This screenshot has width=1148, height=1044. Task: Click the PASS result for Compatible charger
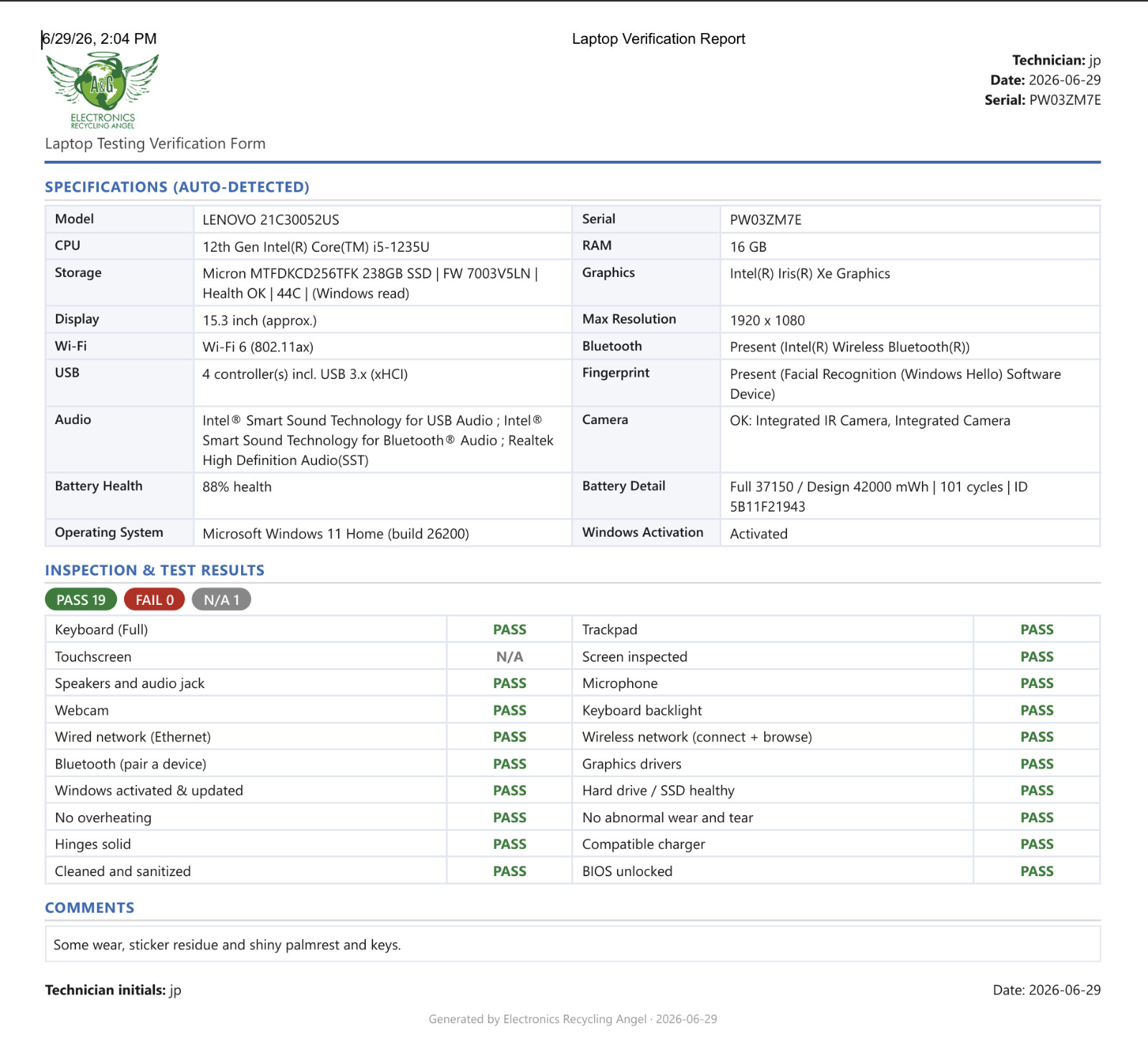pos(1037,845)
